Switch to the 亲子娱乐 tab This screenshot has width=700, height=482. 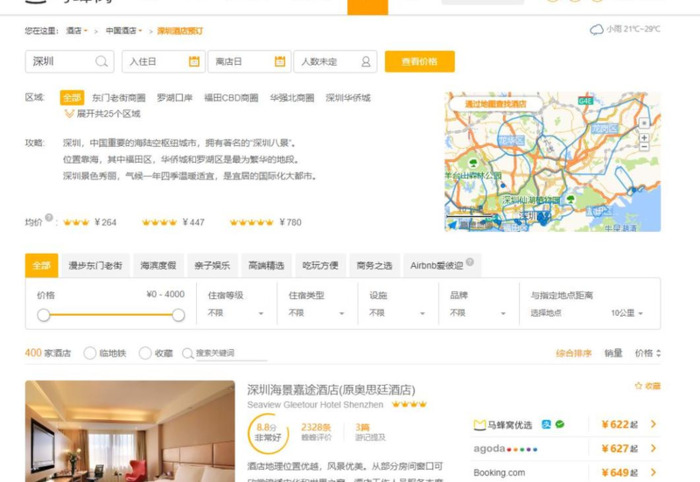pos(212,266)
